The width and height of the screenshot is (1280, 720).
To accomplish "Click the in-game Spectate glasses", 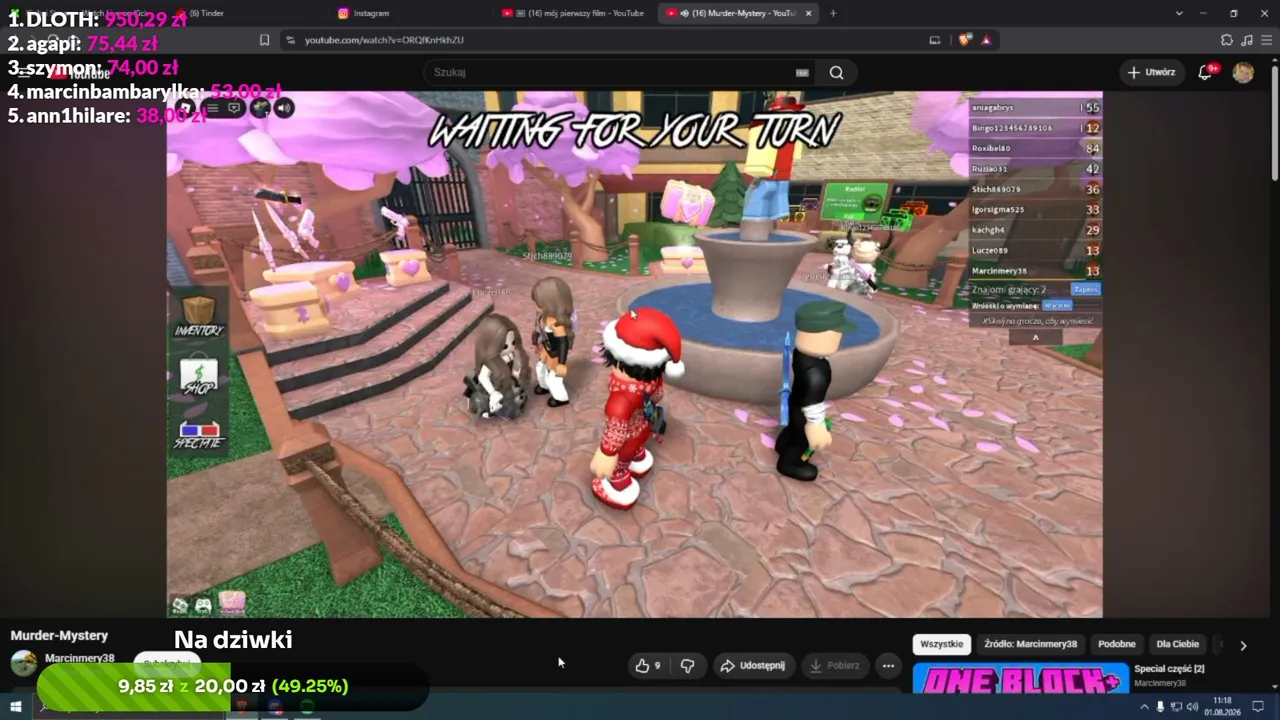I will (198, 435).
